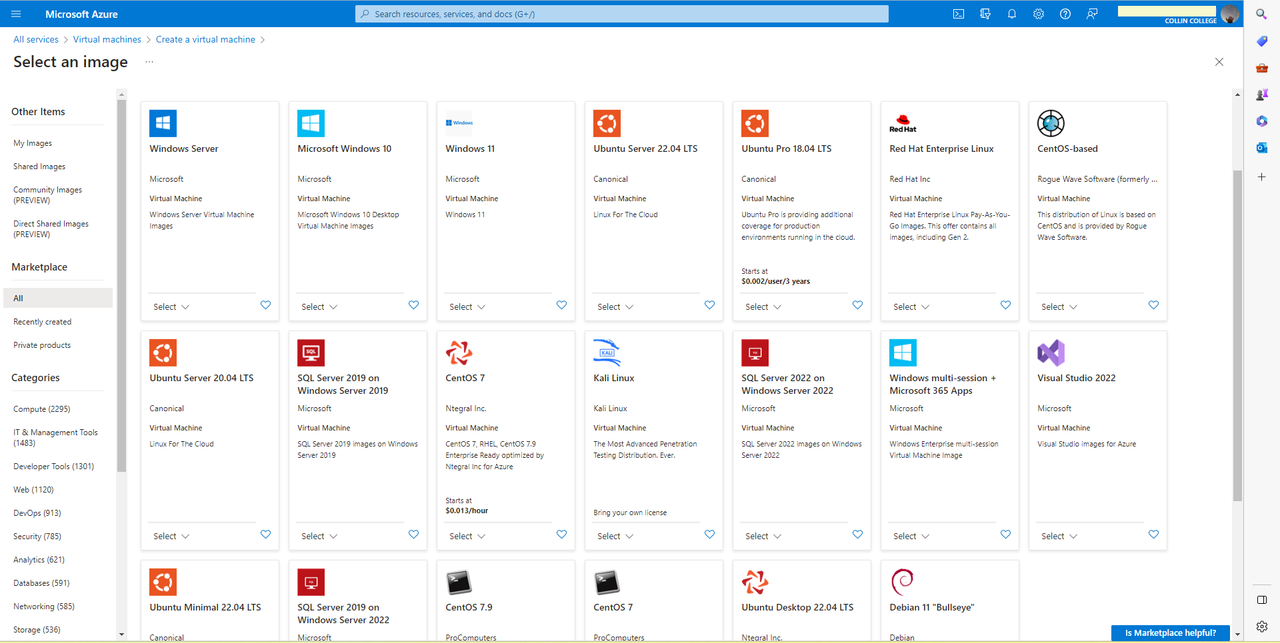The image size is (1280, 643).
Task: Expand Select dropdown for Ubuntu Server 22.04 LTS
Action: click(615, 307)
